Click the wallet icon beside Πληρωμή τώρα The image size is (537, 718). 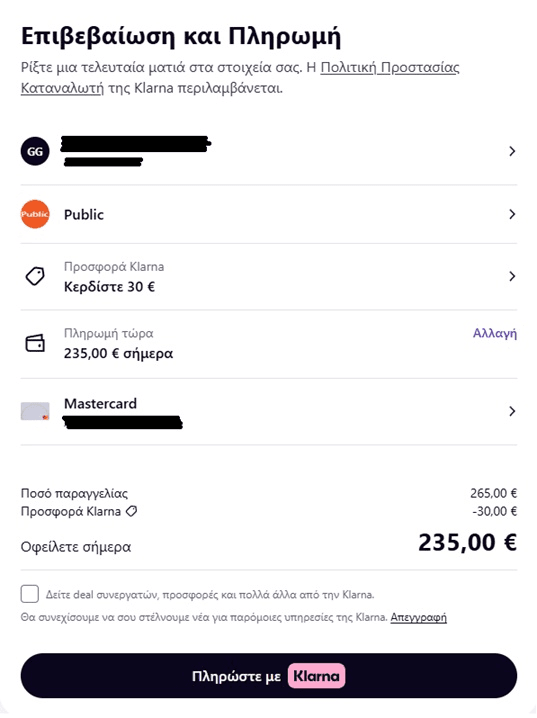coord(35,343)
